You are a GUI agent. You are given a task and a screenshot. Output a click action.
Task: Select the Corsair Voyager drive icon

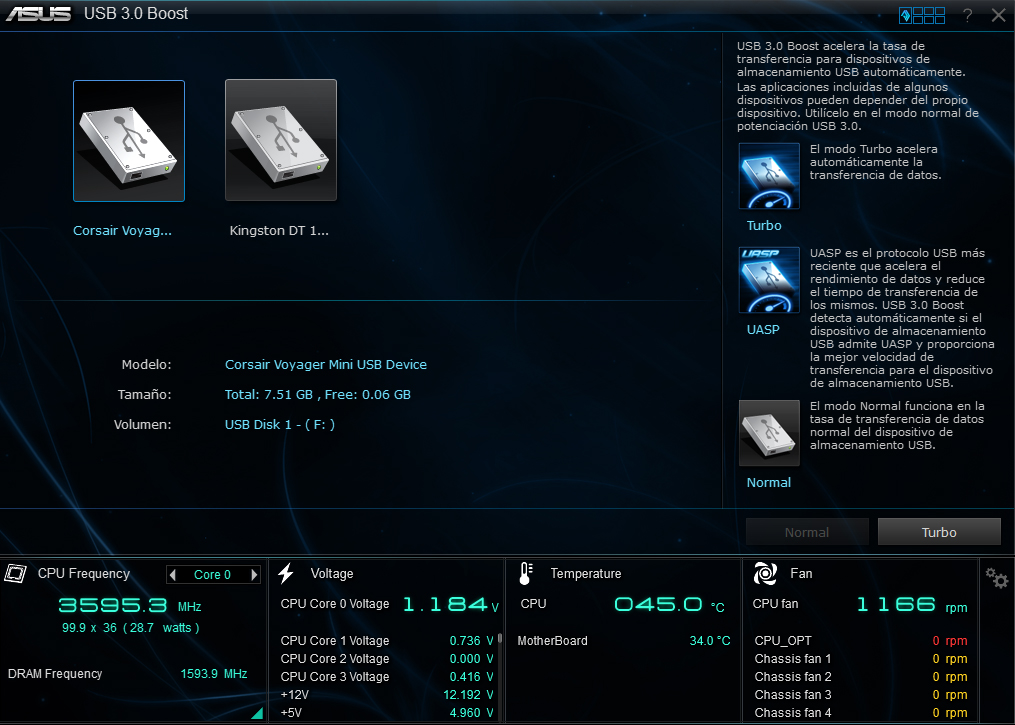(129, 140)
